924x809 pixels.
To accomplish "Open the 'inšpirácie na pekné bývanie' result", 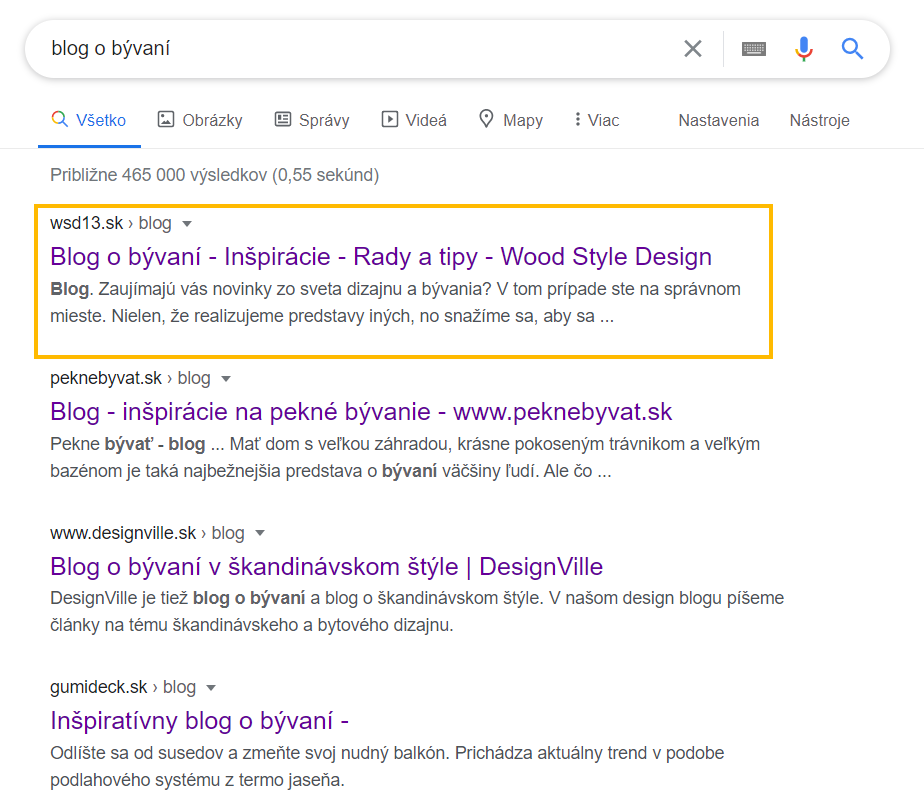I will 361,411.
